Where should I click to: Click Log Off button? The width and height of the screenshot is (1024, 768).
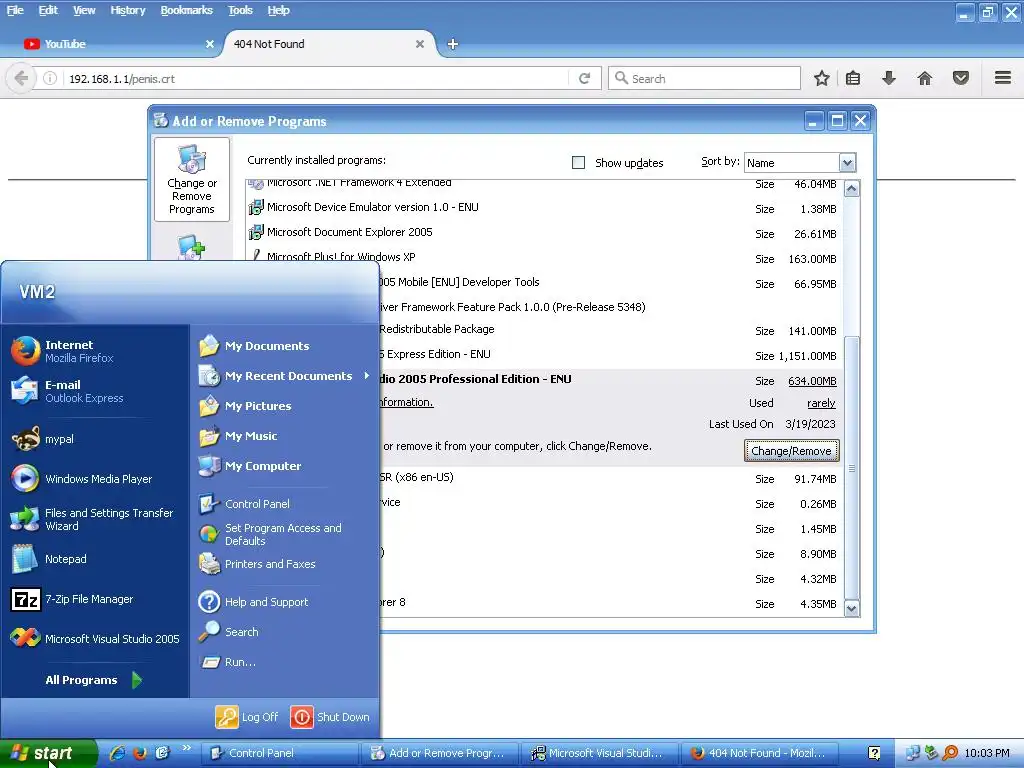[247, 717]
